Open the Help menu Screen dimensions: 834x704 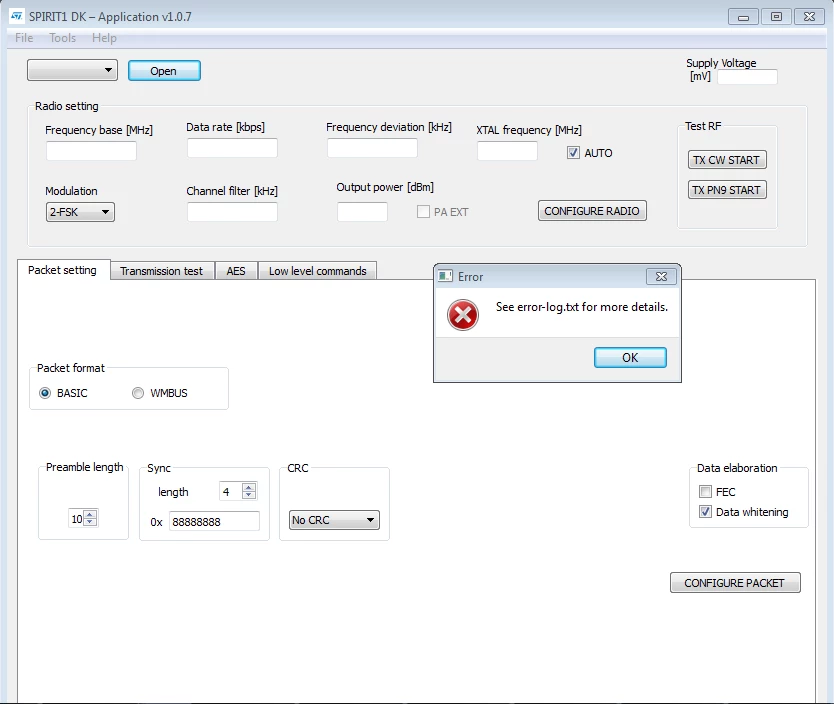pos(104,38)
